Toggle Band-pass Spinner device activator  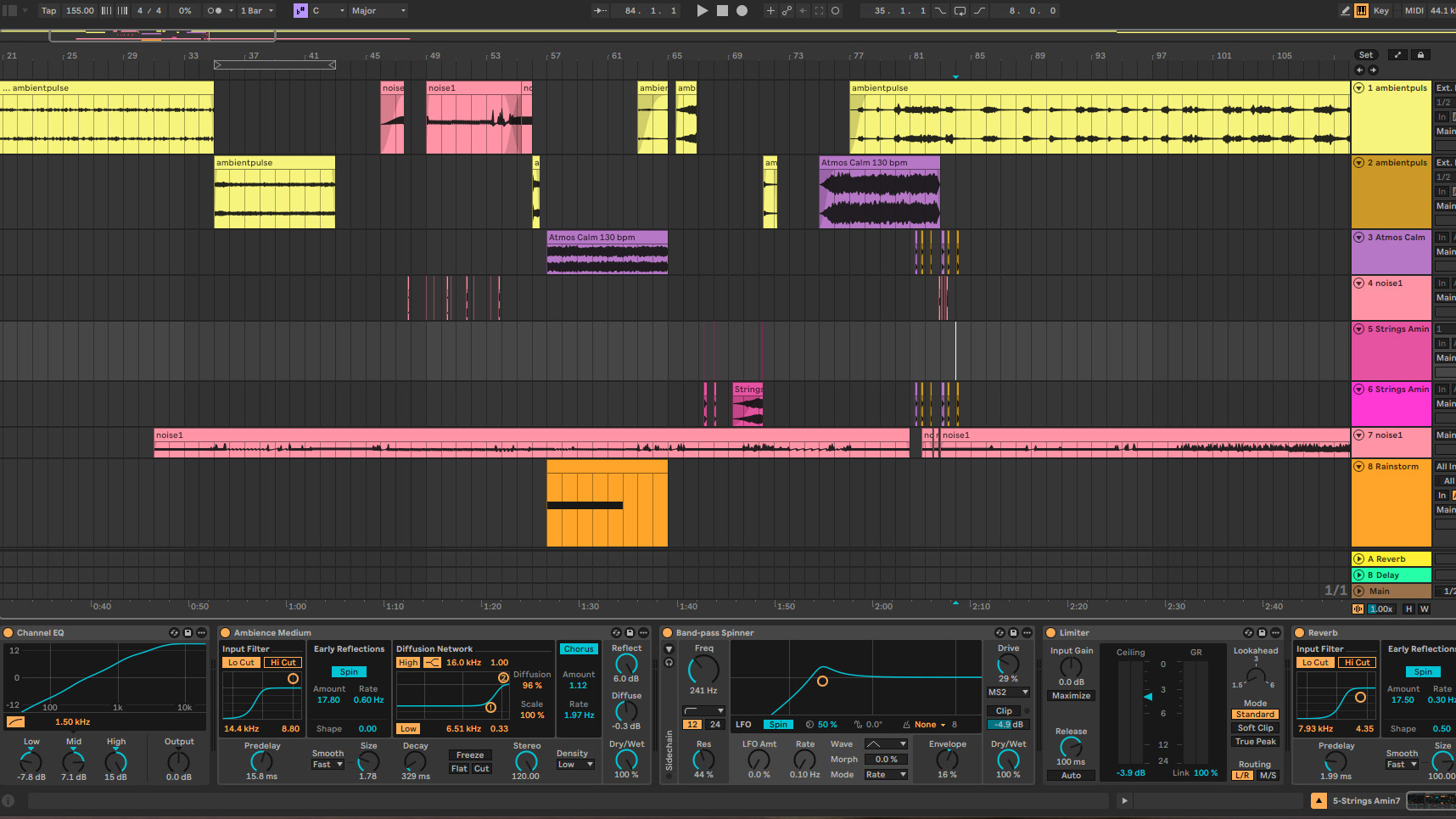(668, 632)
